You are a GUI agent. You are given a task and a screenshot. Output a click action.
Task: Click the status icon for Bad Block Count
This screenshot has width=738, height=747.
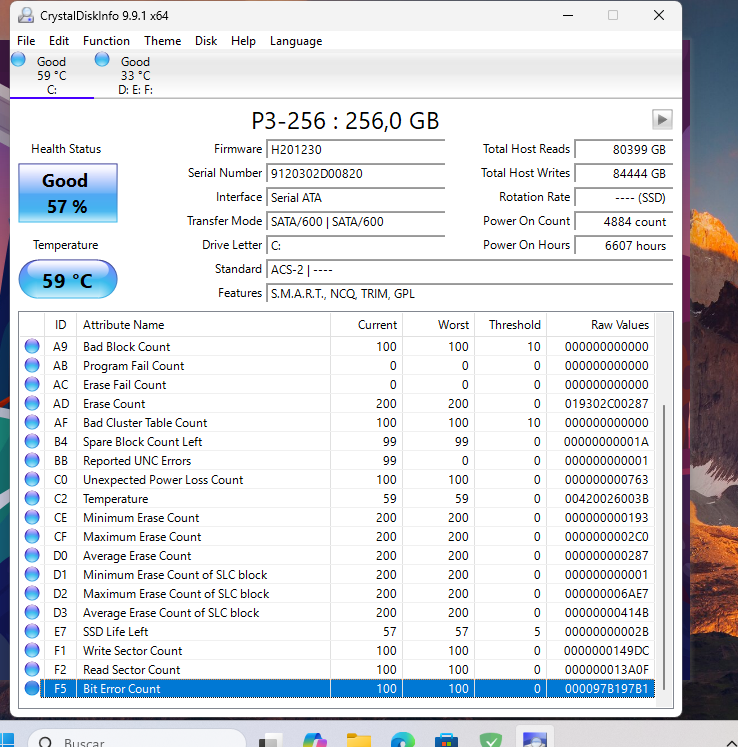pyautogui.click(x=32, y=346)
